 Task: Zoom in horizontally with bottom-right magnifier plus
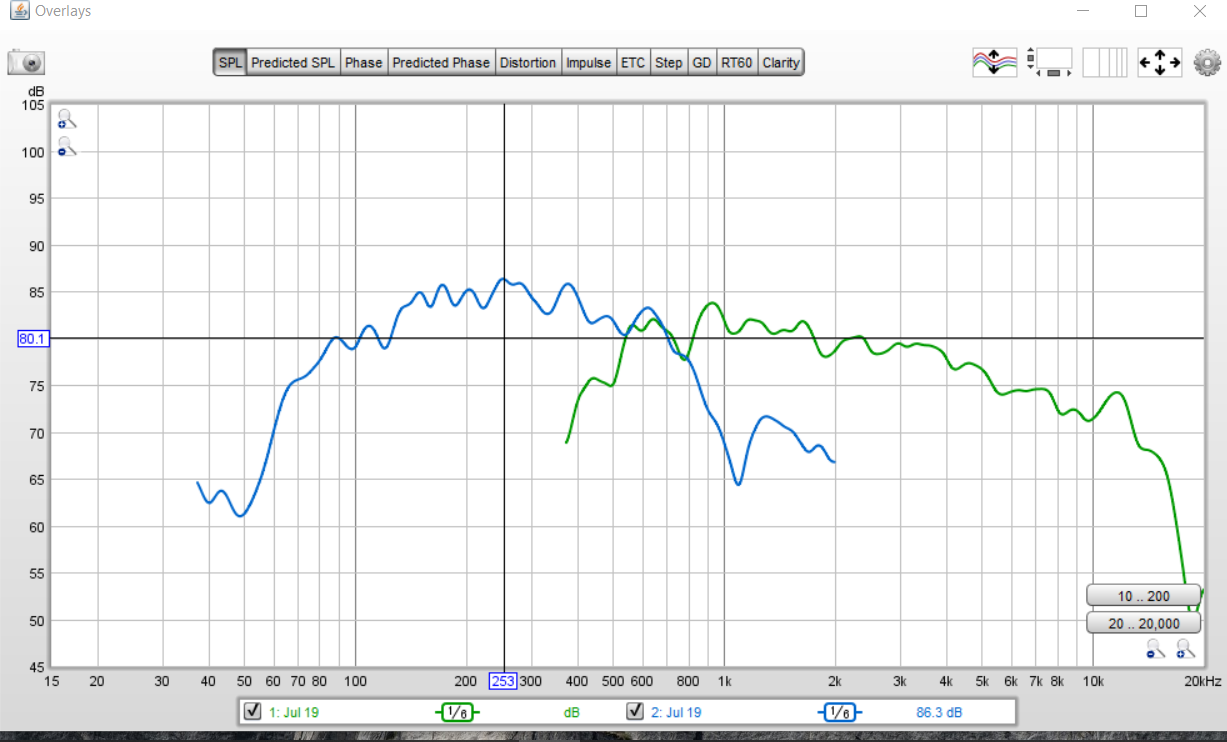pos(1186,649)
